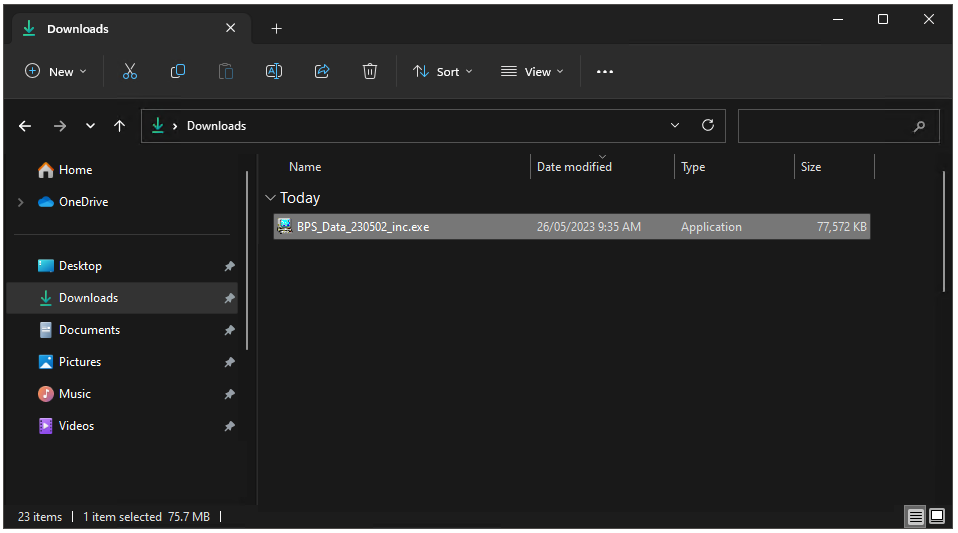Image resolution: width=958 pixels, height=533 pixels.
Task: Unpin Desktop using its pin icon
Action: [x=229, y=266]
